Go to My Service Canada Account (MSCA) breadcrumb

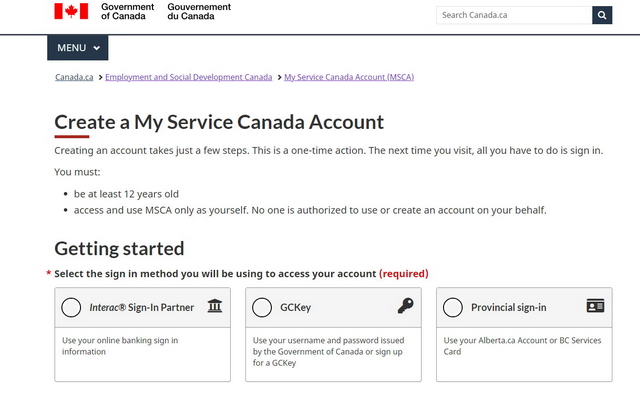pos(349,77)
